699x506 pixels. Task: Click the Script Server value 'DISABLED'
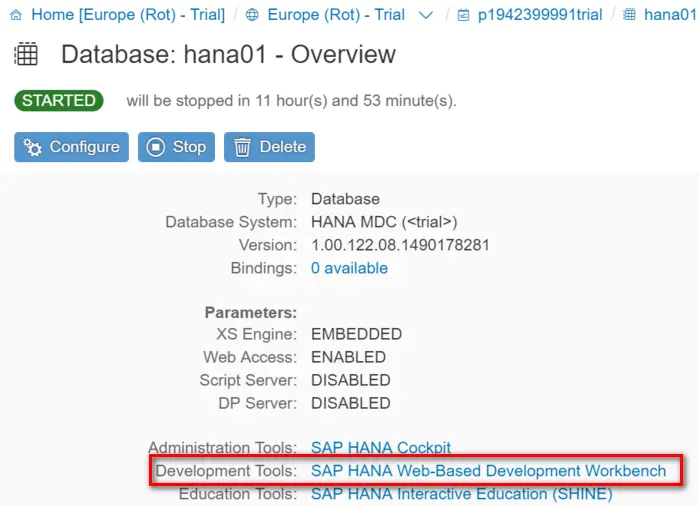[351, 380]
